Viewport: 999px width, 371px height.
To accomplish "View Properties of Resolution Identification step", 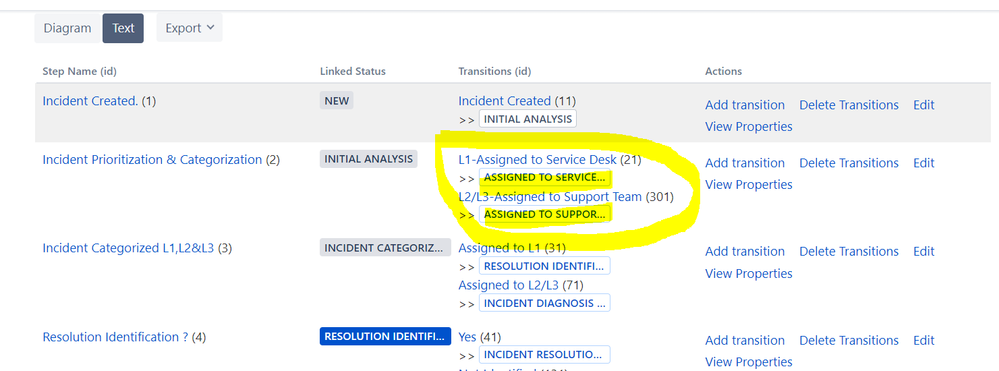I will pos(749,362).
